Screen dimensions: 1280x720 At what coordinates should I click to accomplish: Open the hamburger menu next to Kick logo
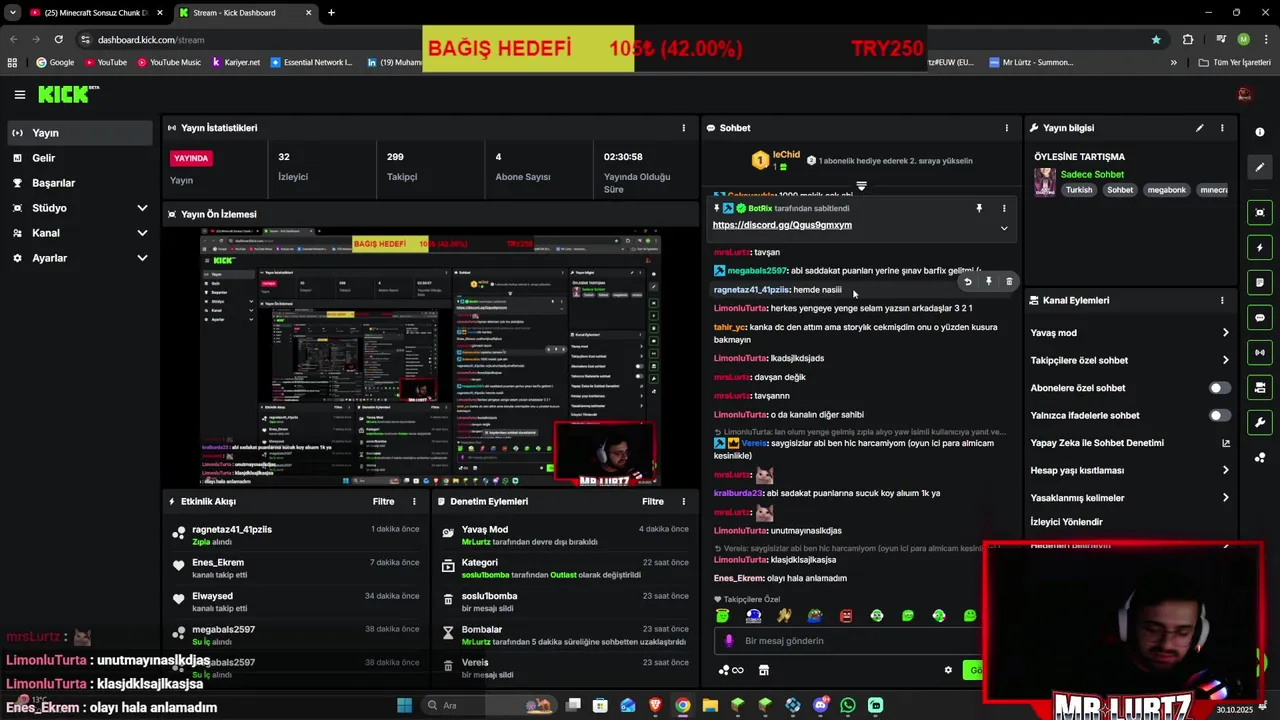(19, 95)
